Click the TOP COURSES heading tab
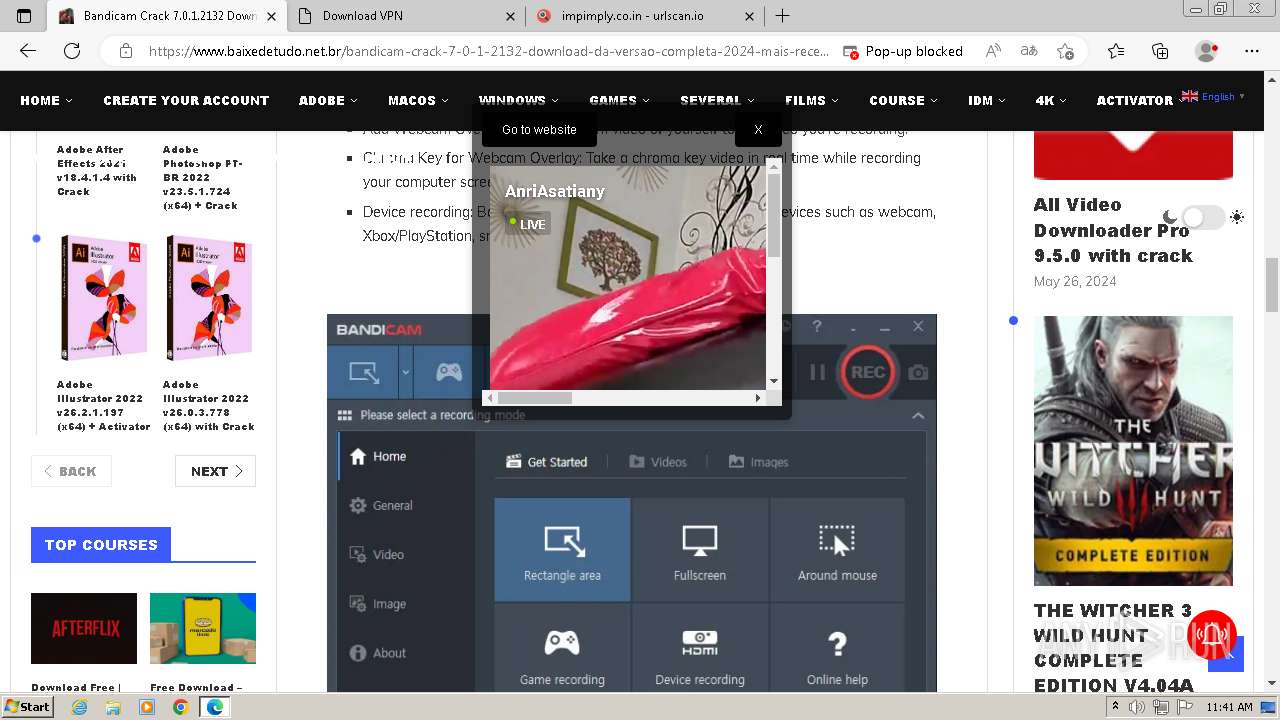This screenshot has height=720, width=1280. coord(101,545)
